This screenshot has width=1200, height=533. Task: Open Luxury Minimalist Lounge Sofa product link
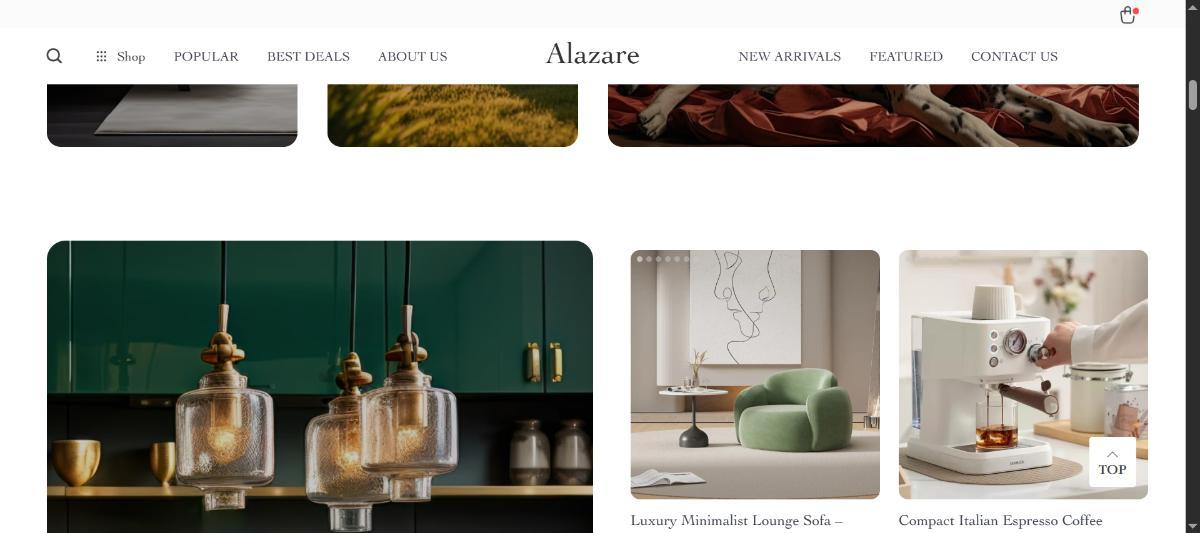pos(736,520)
